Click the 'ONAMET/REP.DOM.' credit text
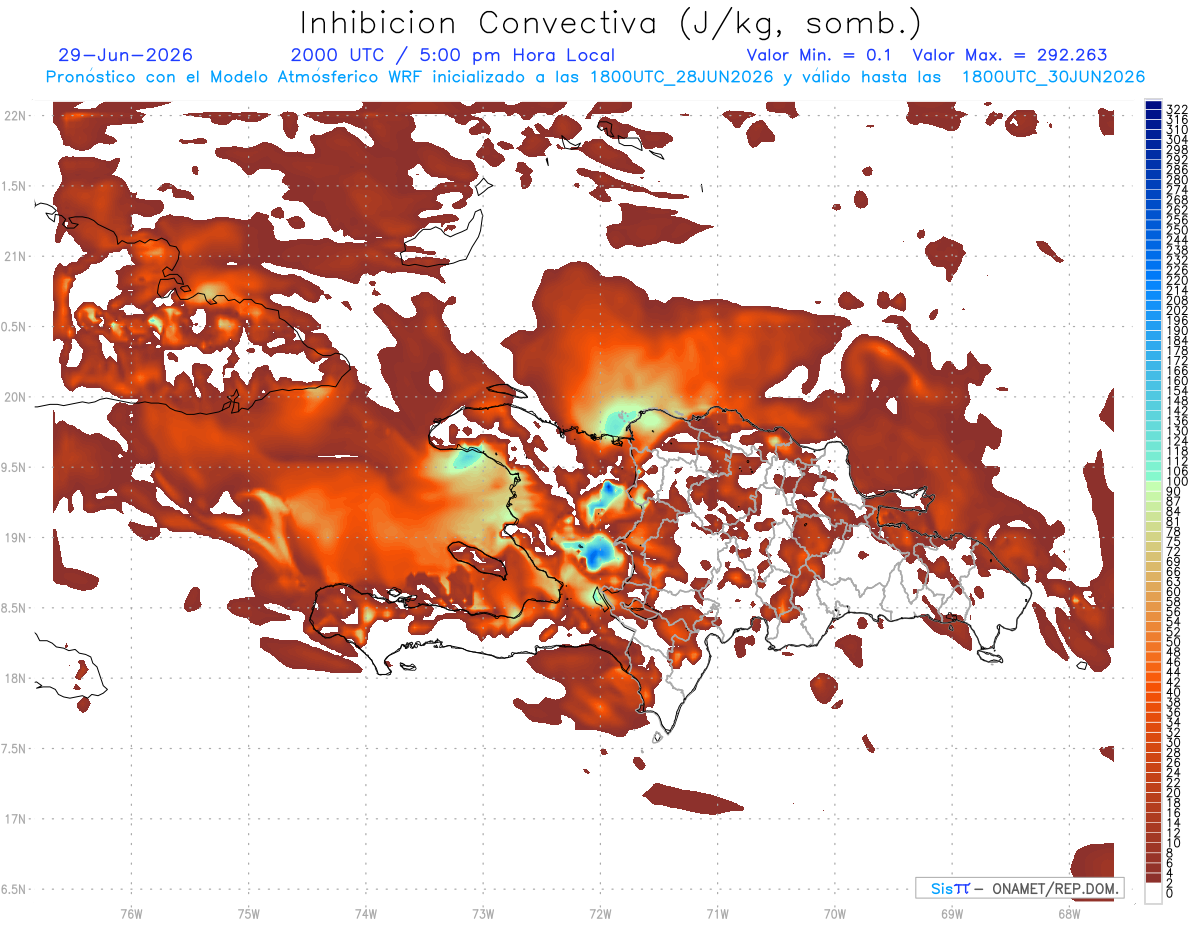The image size is (1200, 927). [x=1054, y=888]
